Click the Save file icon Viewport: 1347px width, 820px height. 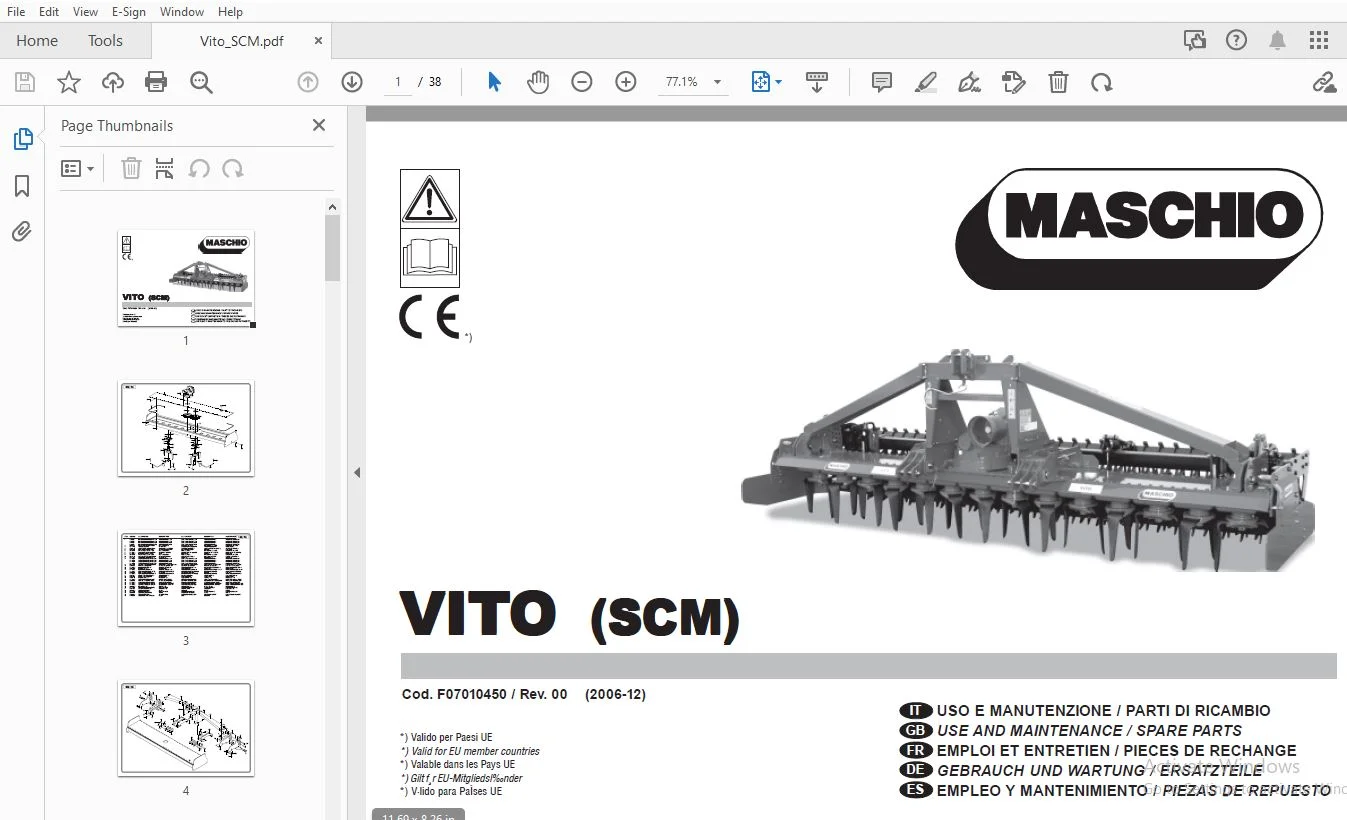(25, 82)
